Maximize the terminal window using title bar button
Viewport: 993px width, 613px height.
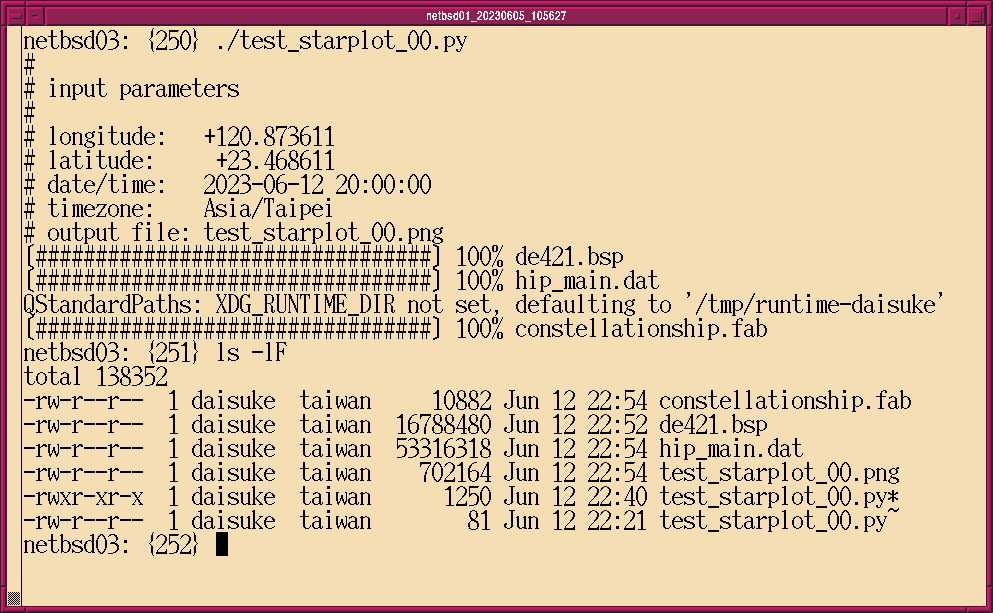pos(976,15)
